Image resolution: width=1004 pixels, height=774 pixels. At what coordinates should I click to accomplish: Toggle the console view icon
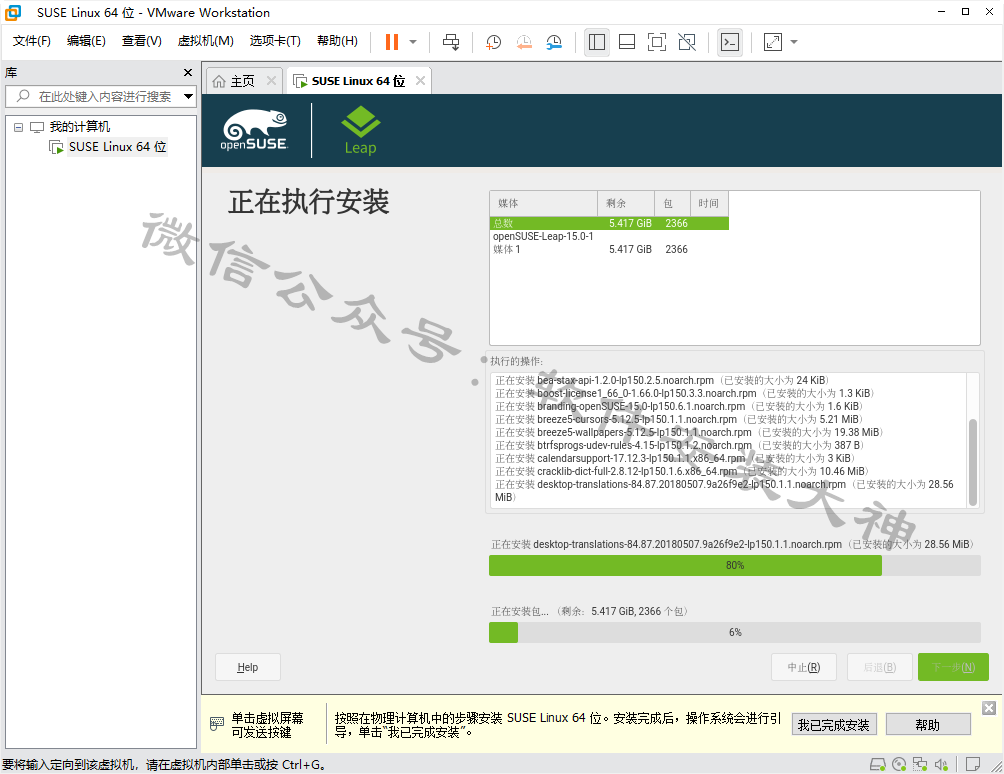730,42
